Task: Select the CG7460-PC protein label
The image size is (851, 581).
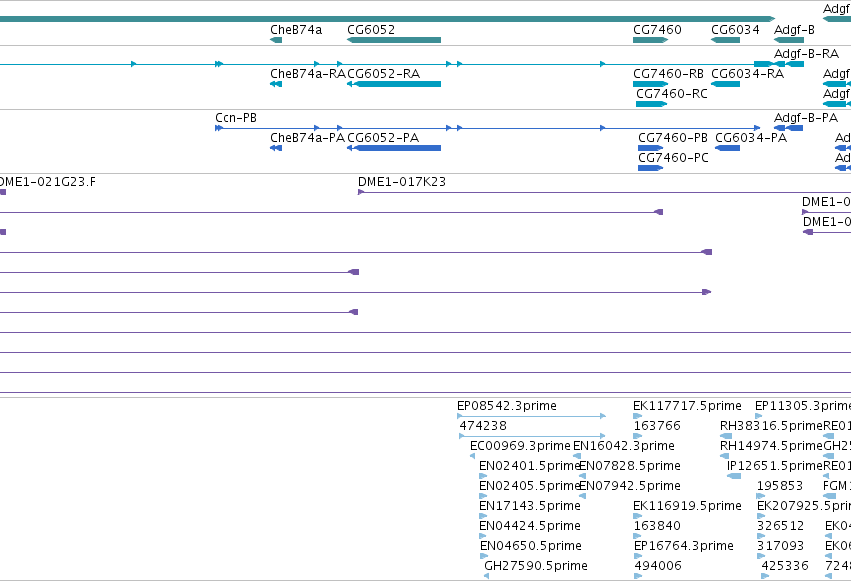Action: pos(674,158)
